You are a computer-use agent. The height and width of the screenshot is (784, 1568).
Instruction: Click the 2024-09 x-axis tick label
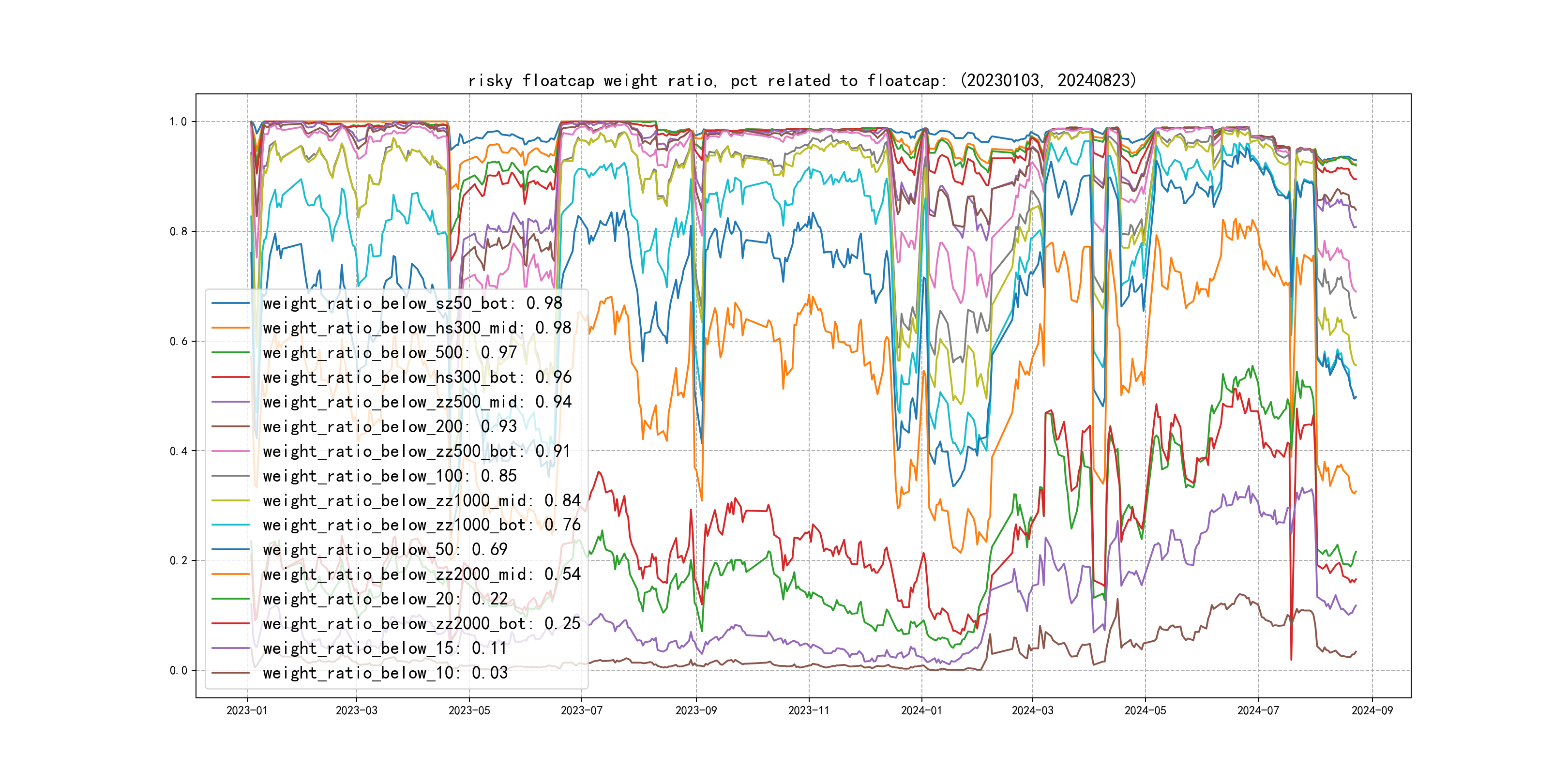(1372, 710)
